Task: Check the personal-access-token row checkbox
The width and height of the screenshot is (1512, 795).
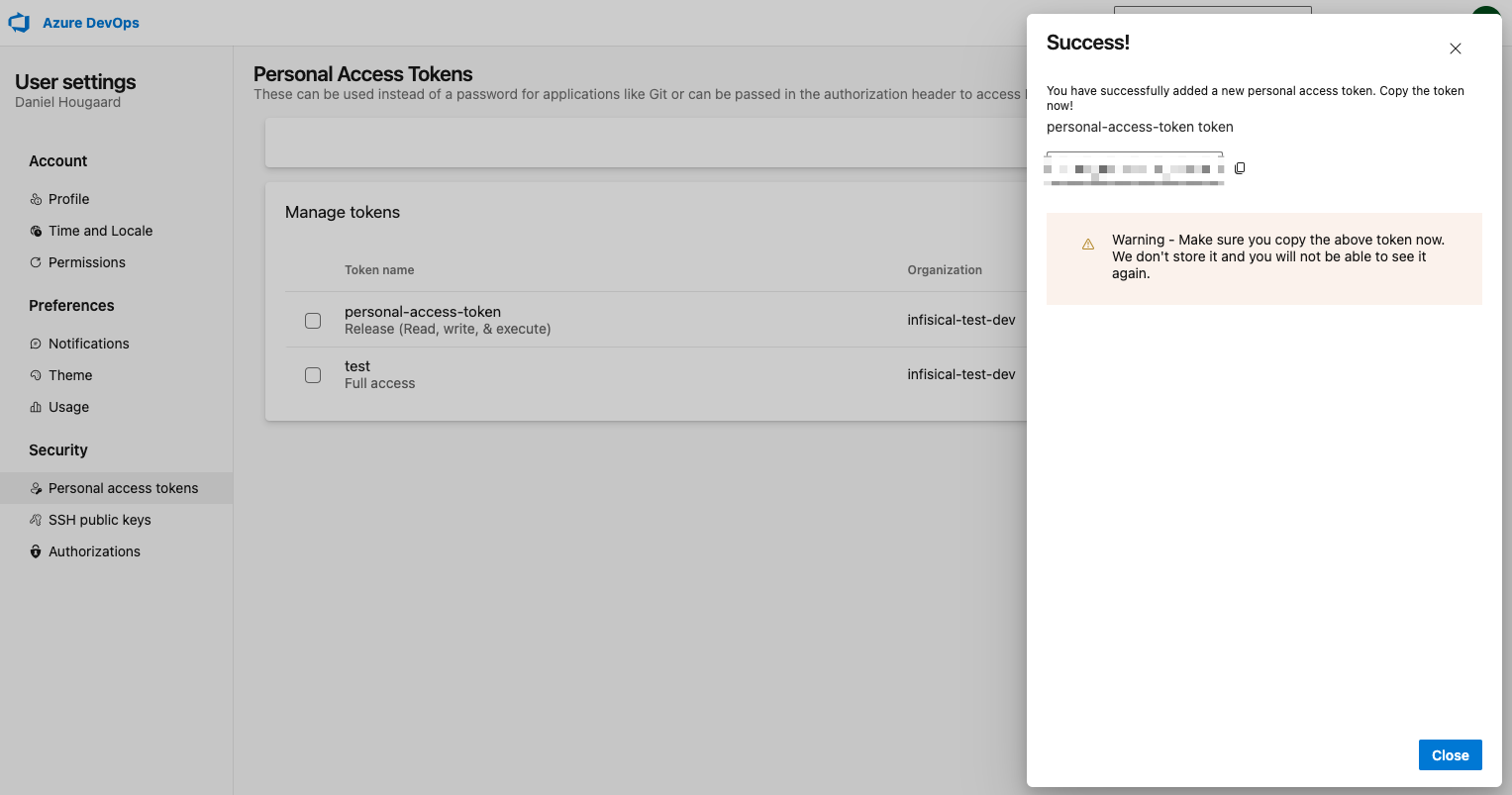Action: click(x=313, y=321)
